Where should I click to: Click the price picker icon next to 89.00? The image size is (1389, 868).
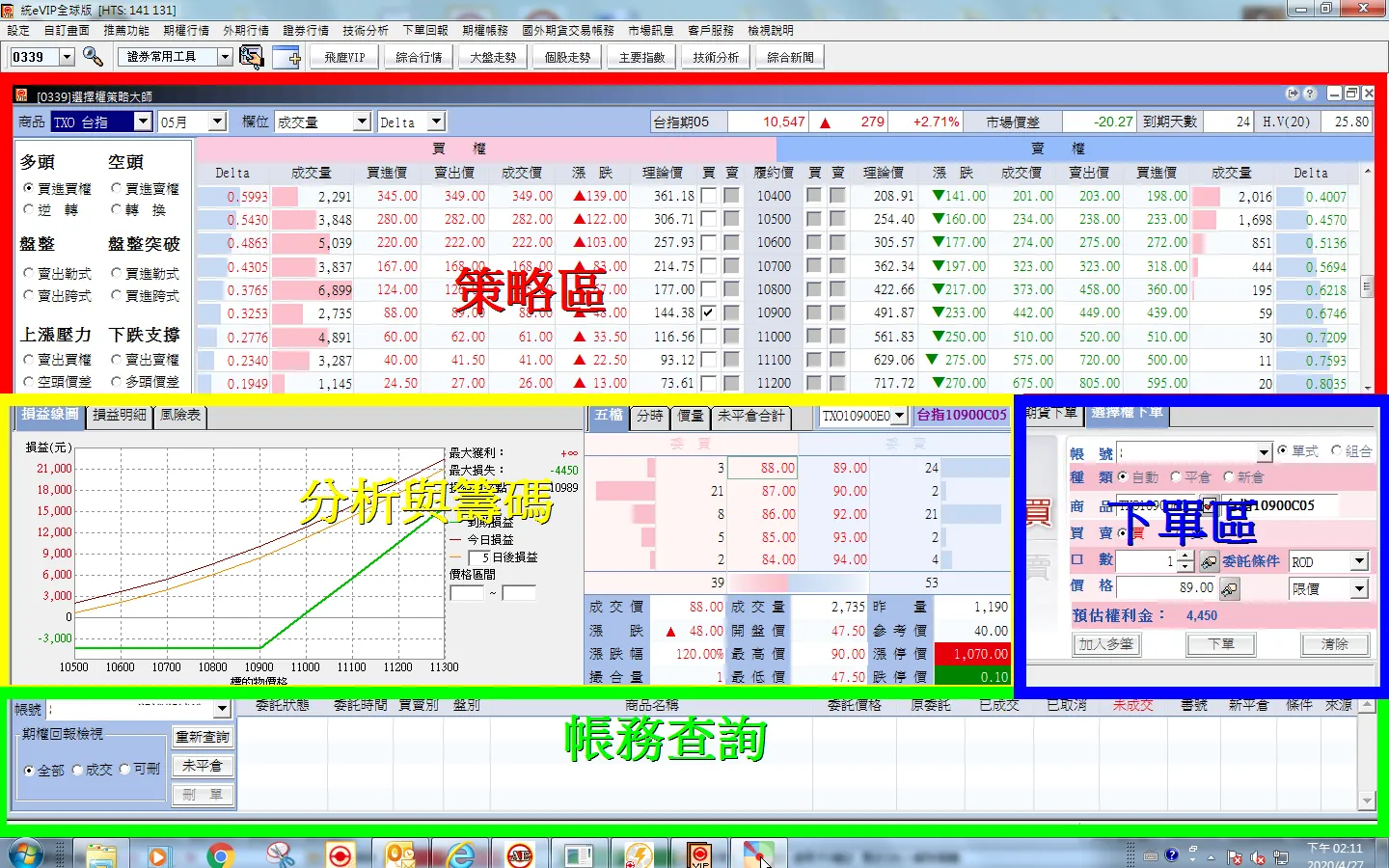[1229, 588]
